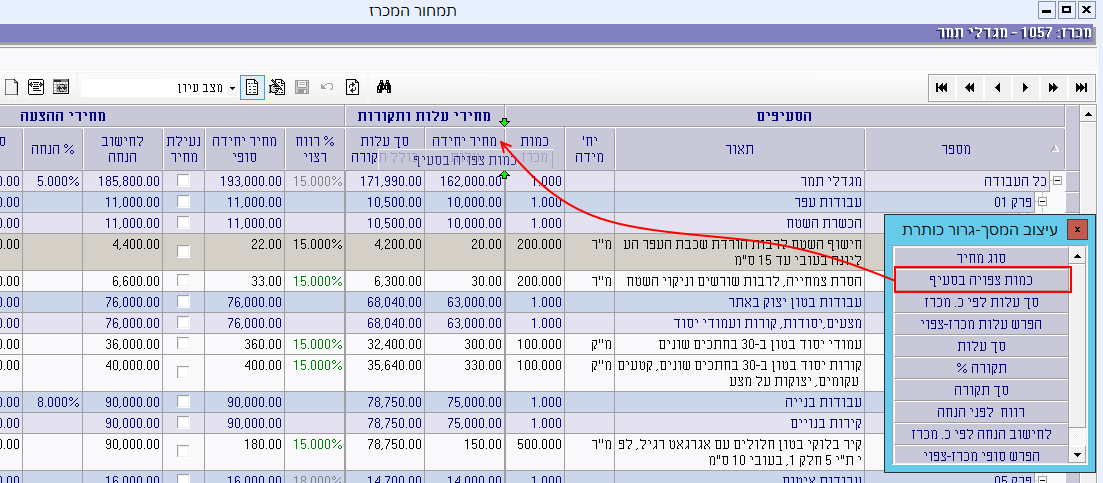Screen dimensions: 1103x483
Task: Toggle price lock in the 36,000.00 row
Action: click(183, 344)
